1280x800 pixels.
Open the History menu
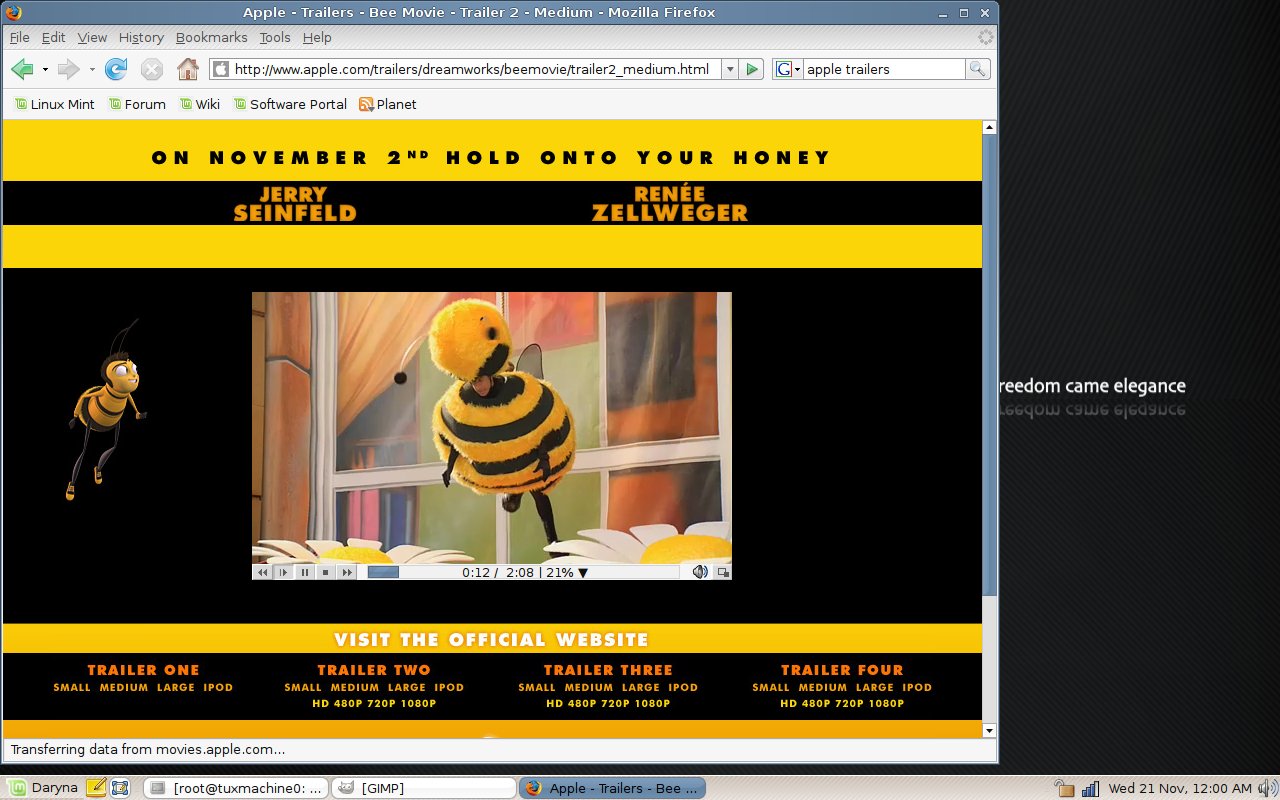[x=141, y=37]
